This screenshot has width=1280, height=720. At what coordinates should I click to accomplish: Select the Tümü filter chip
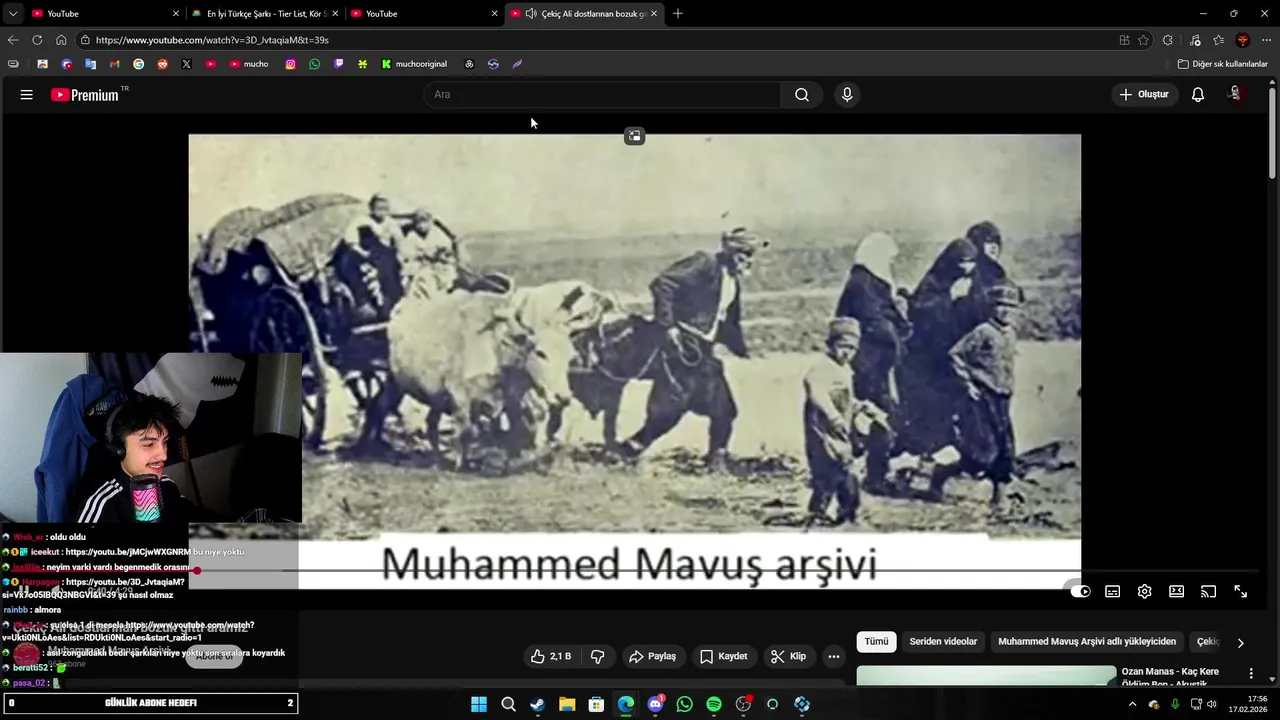pyautogui.click(x=876, y=642)
